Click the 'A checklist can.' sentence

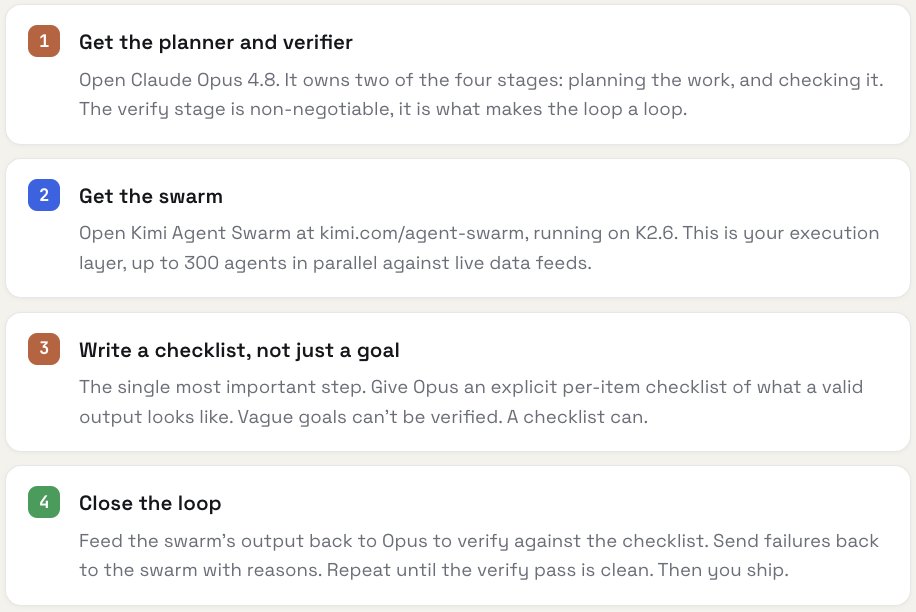[577, 417]
